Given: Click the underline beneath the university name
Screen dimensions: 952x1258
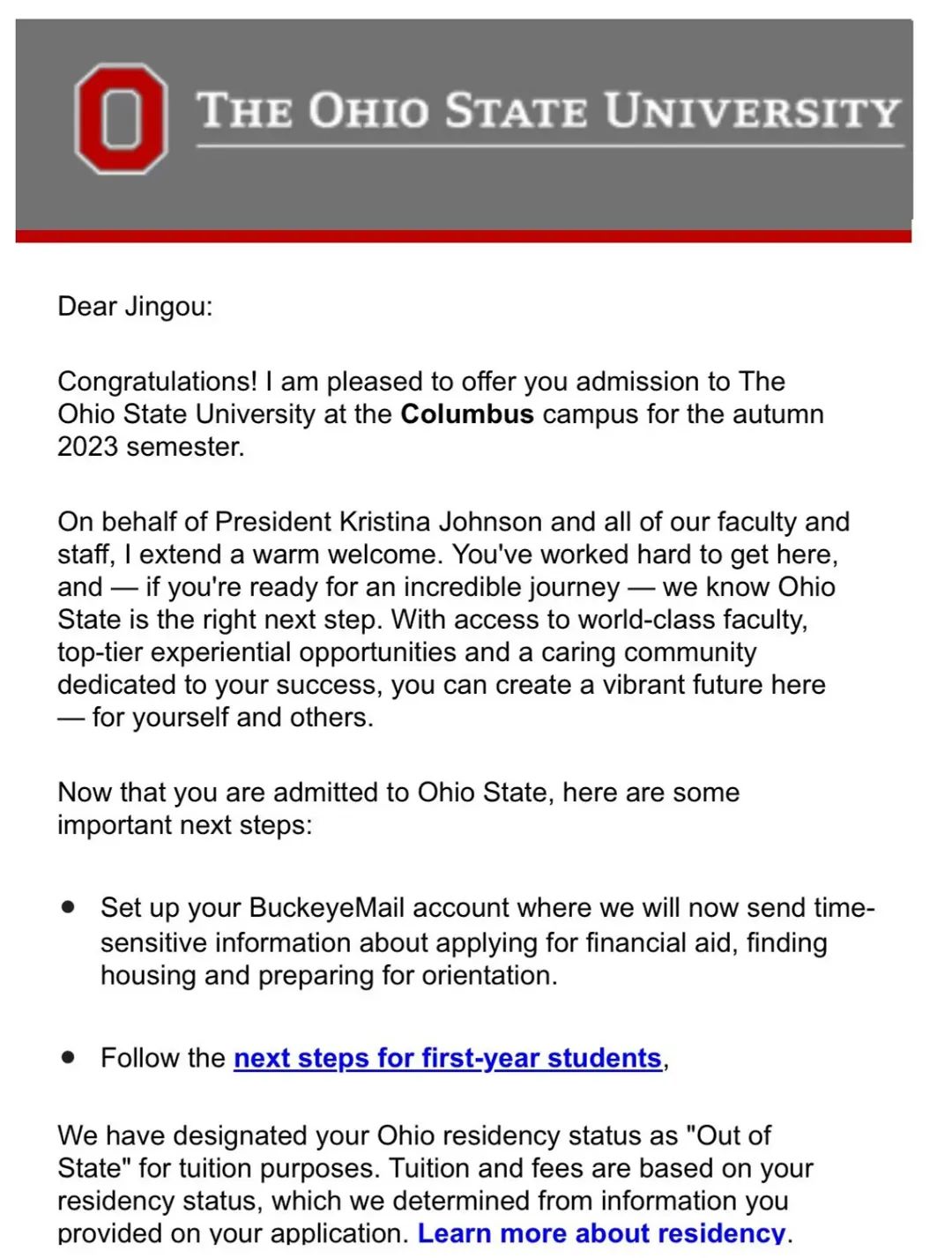Looking at the screenshot, I should (550, 145).
